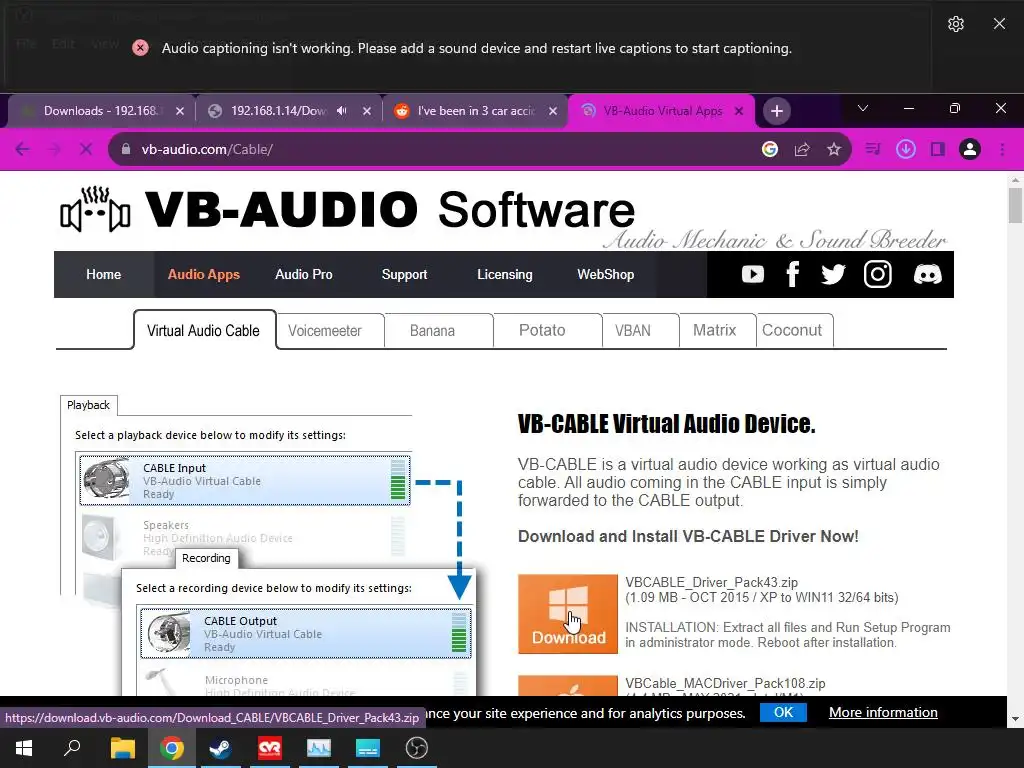Image resolution: width=1024 pixels, height=768 pixels.
Task: Close the Reddit tab
Action: click(553, 111)
